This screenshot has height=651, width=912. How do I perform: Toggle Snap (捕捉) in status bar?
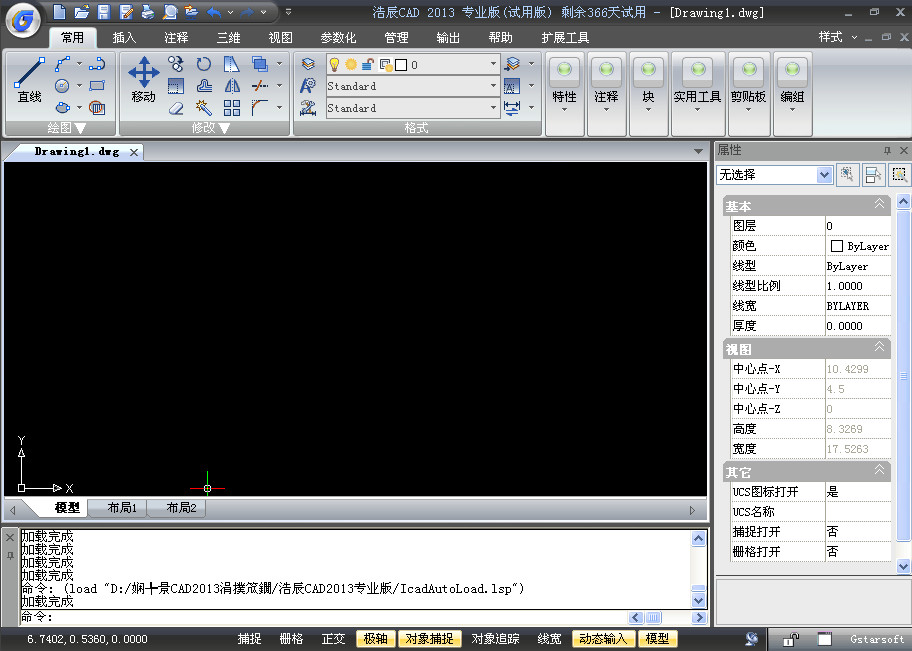tap(250, 639)
